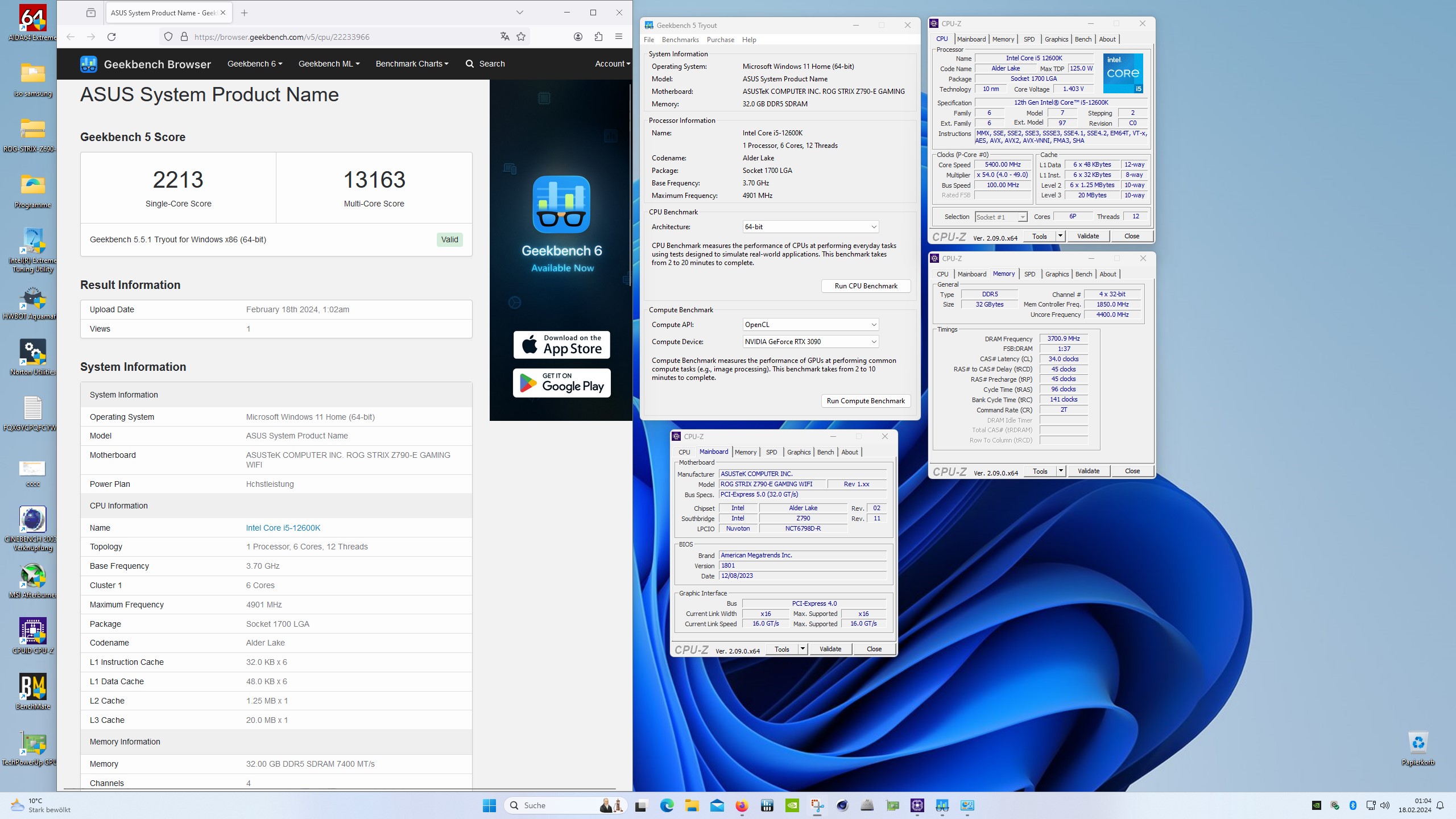Open CINEBENCH 2003 desktop shortcut
Image resolution: width=1456 pixels, height=819 pixels.
[x=32, y=528]
